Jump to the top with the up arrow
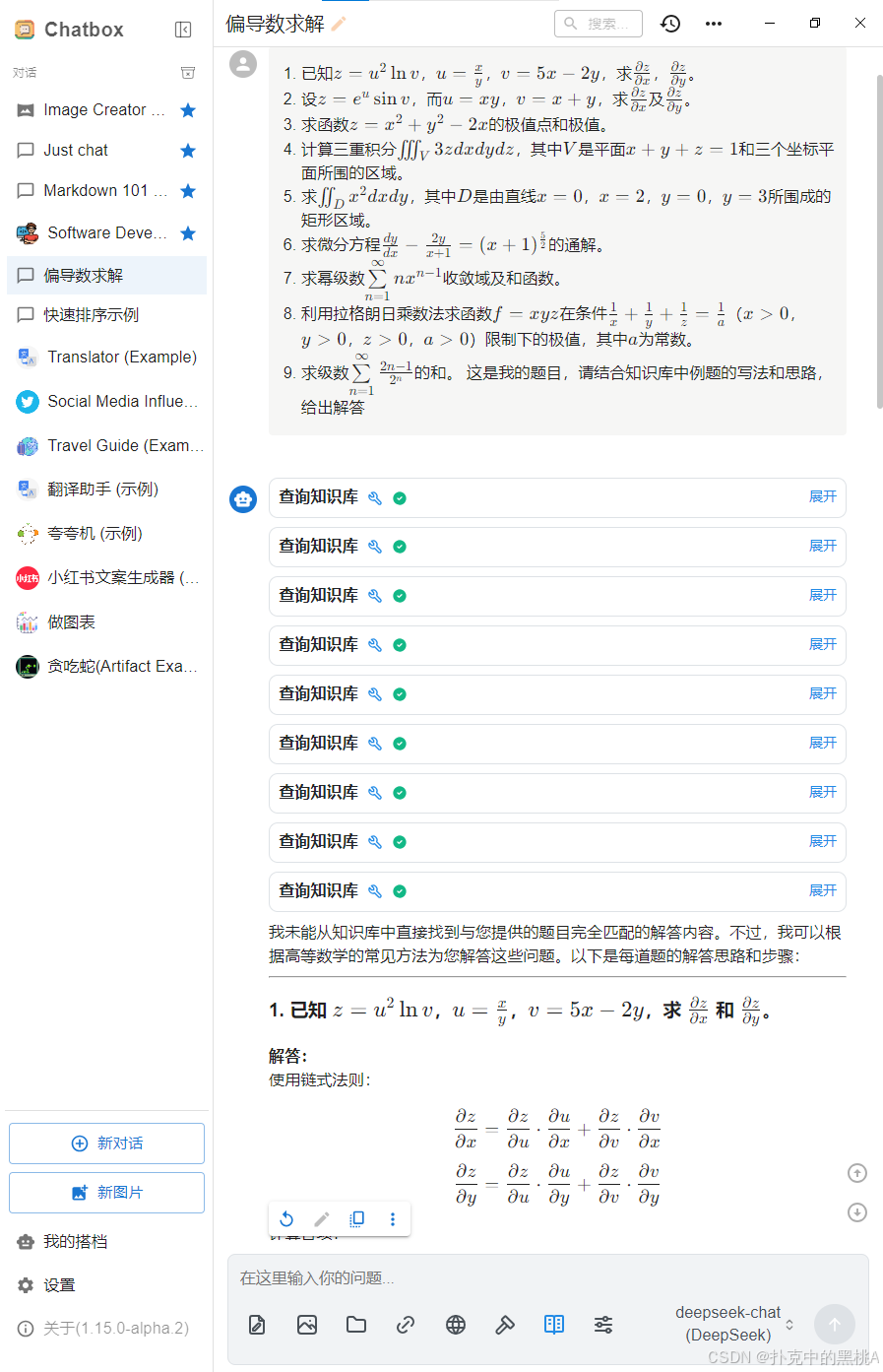 (x=857, y=1173)
